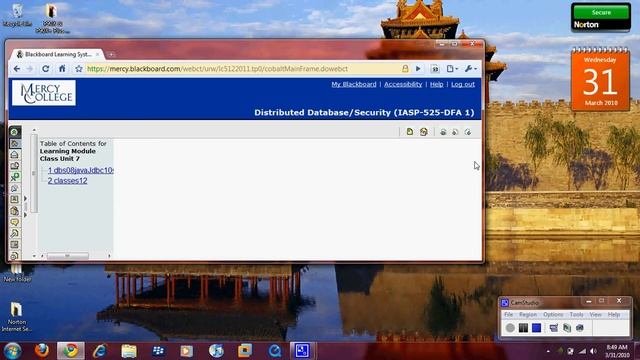Click the table of contents horizontal scrollbar
Image resolution: width=640 pixels, height=360 pixels.
68,256
